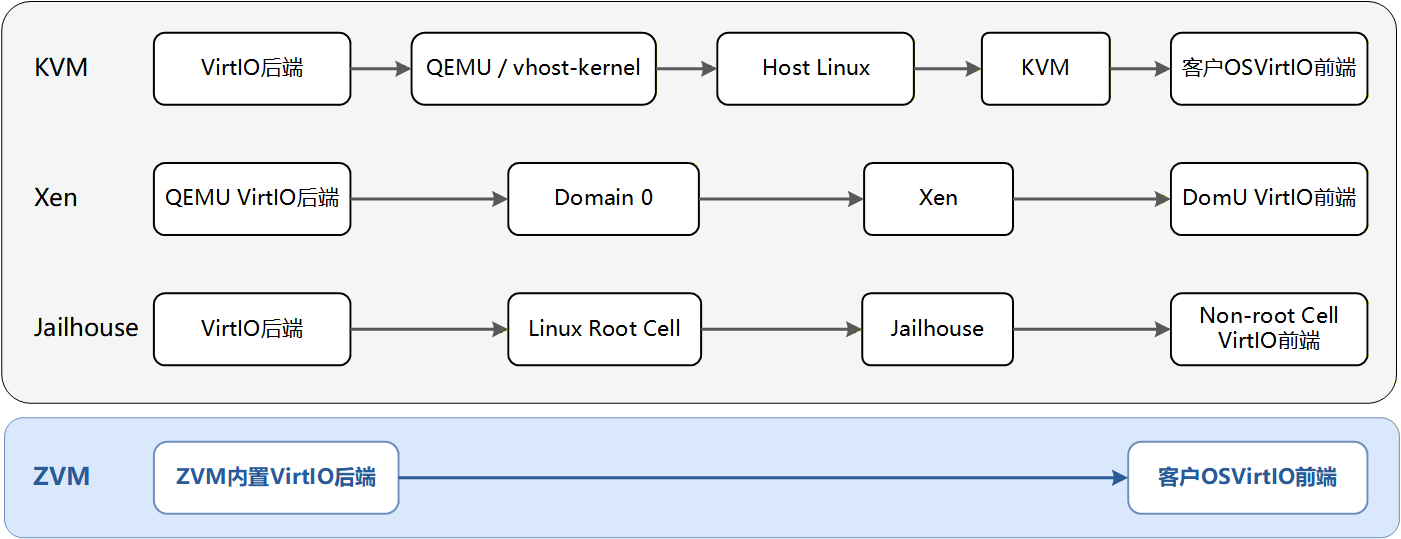Select the KVM hypervisor box
This screenshot has width=1401, height=539.
[1045, 68]
